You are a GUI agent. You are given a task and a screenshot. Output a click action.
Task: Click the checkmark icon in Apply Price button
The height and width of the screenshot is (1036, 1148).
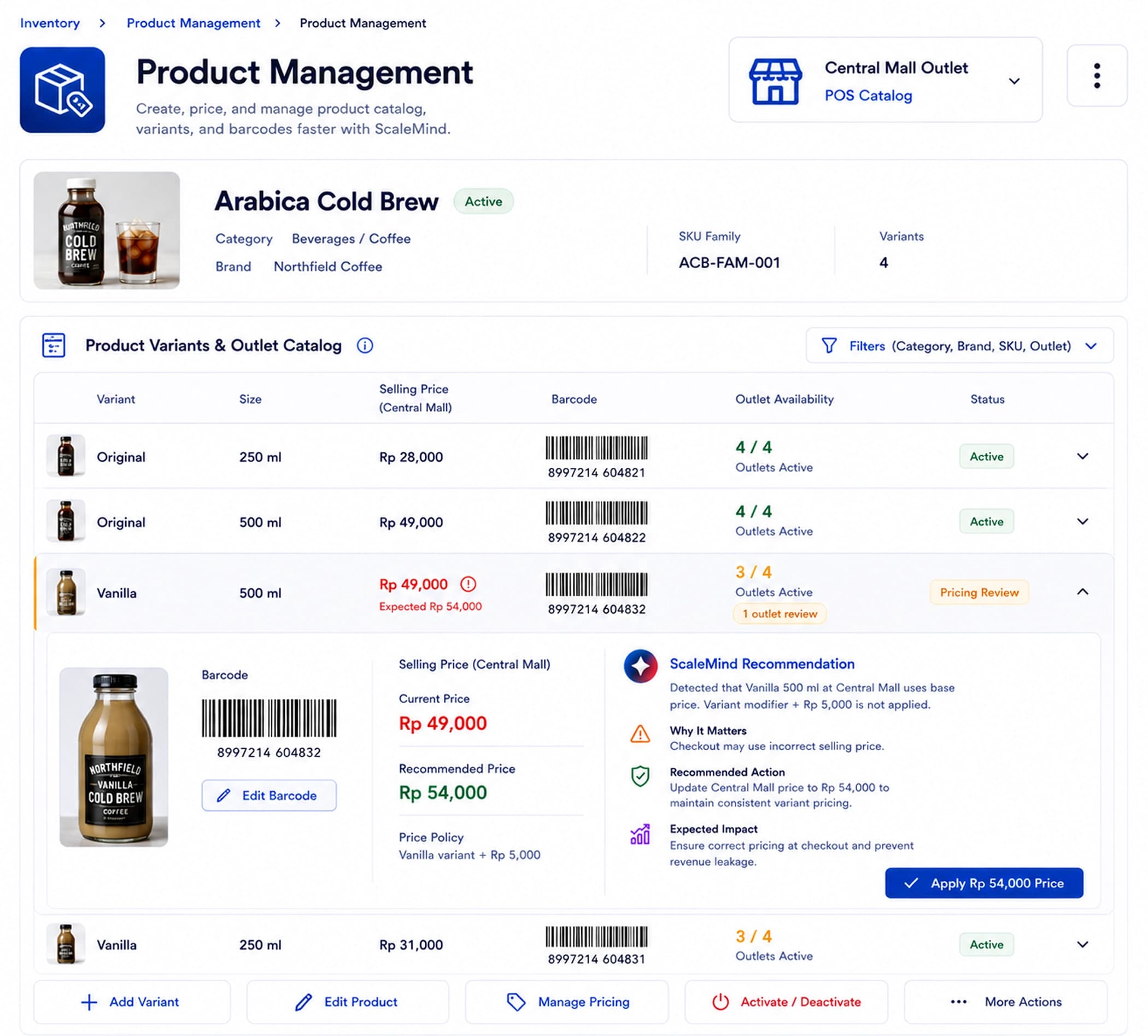(911, 883)
